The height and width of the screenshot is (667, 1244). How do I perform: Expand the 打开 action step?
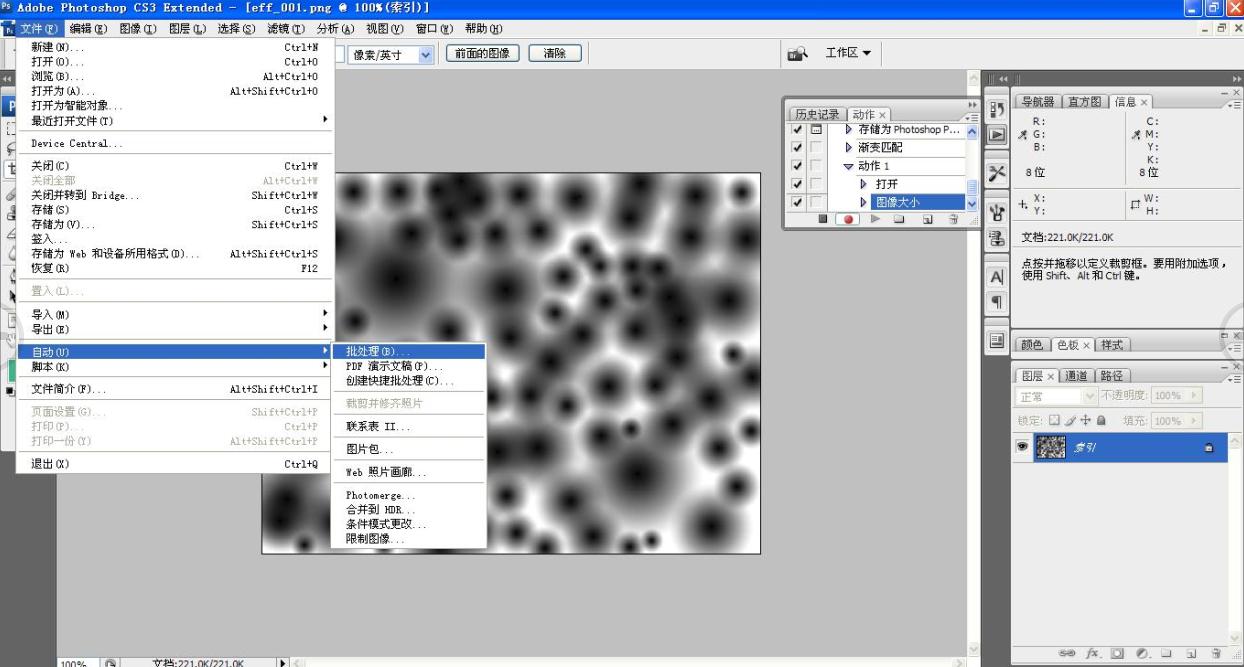[x=865, y=184]
